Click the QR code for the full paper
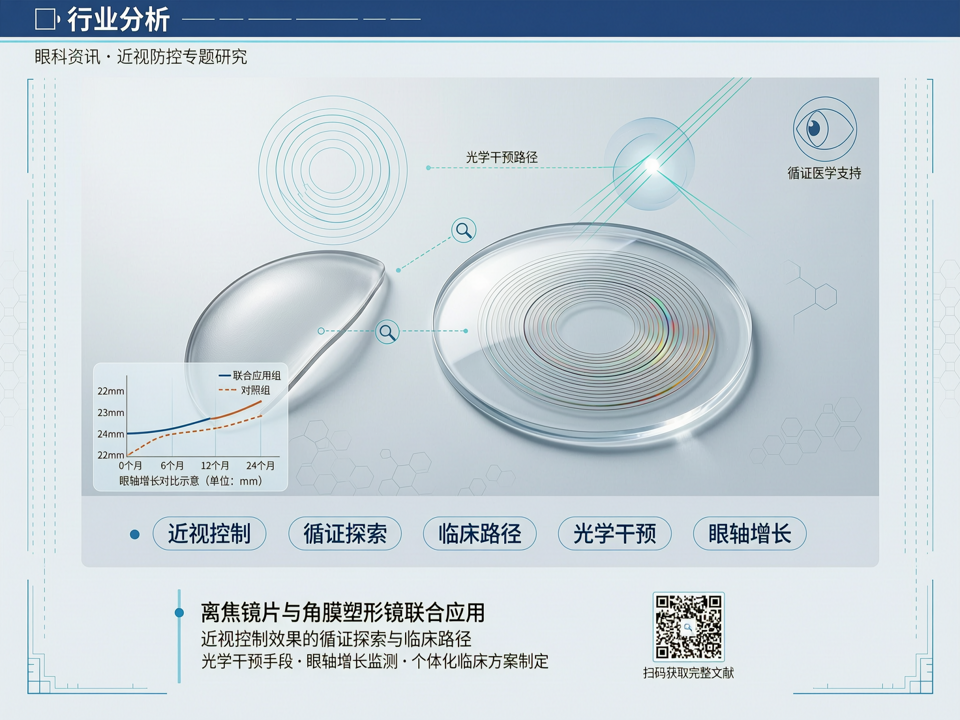The image size is (960, 720). [x=688, y=626]
